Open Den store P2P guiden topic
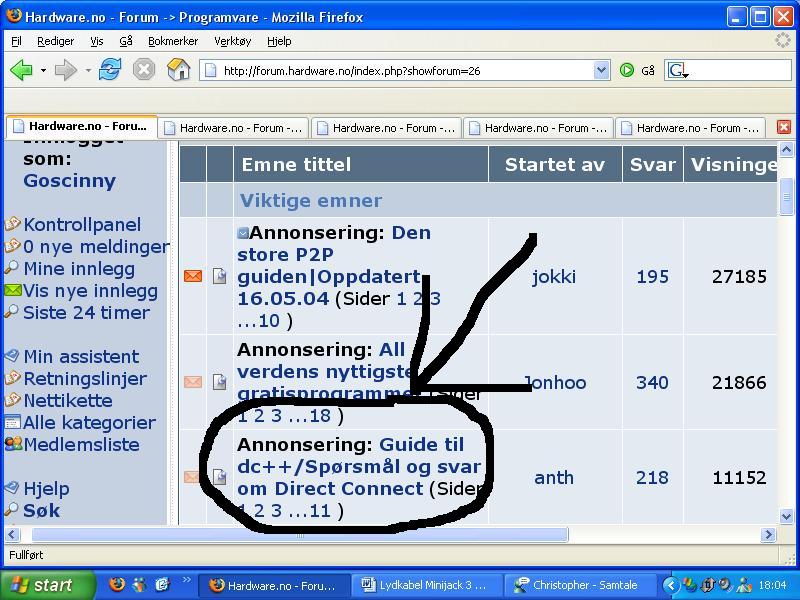Screen dimensions: 800x600 (334, 266)
